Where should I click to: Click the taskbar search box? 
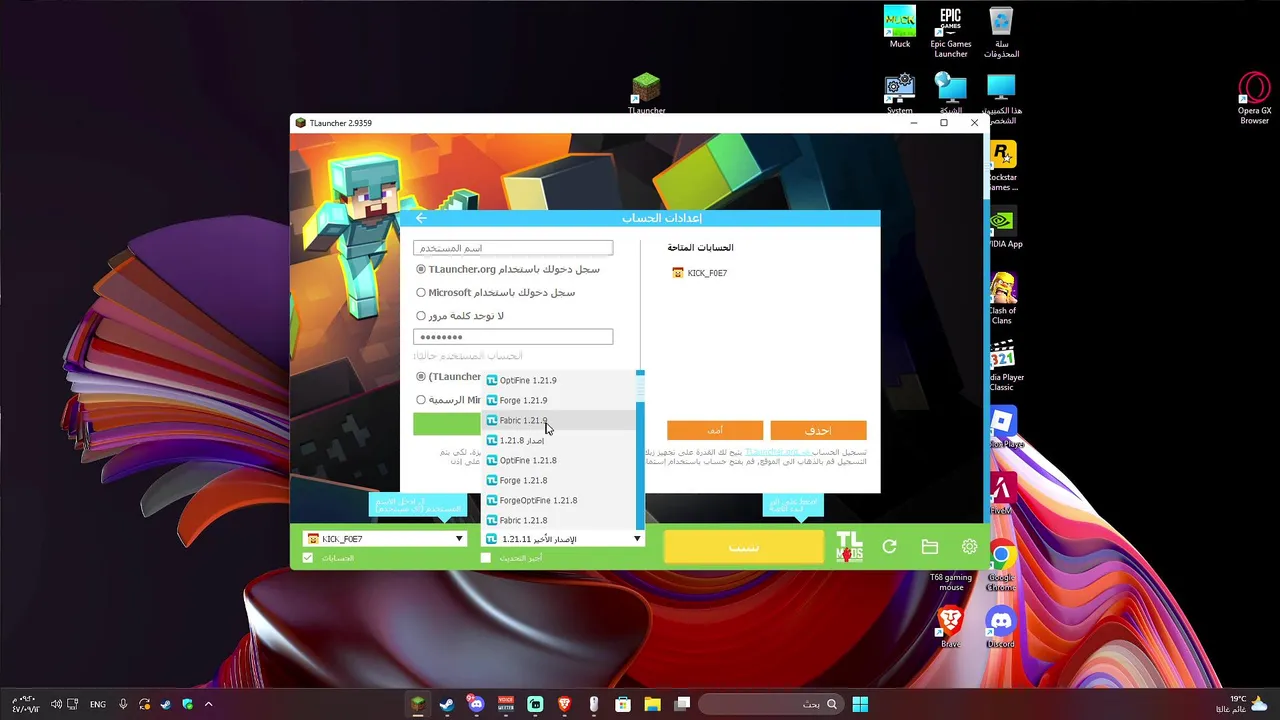pyautogui.click(x=770, y=704)
